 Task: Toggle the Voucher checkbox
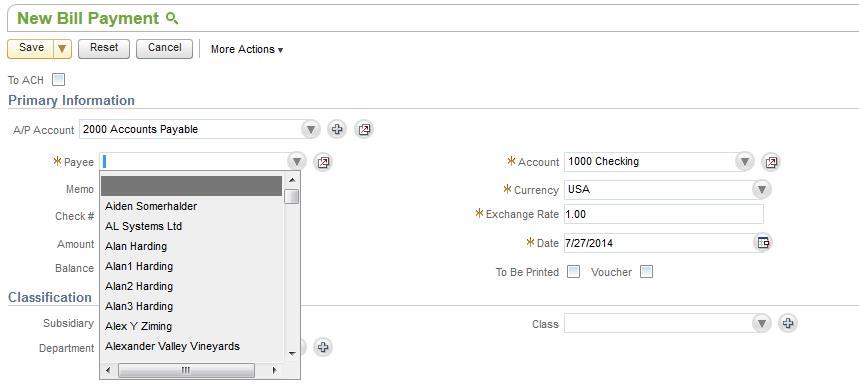point(646,272)
